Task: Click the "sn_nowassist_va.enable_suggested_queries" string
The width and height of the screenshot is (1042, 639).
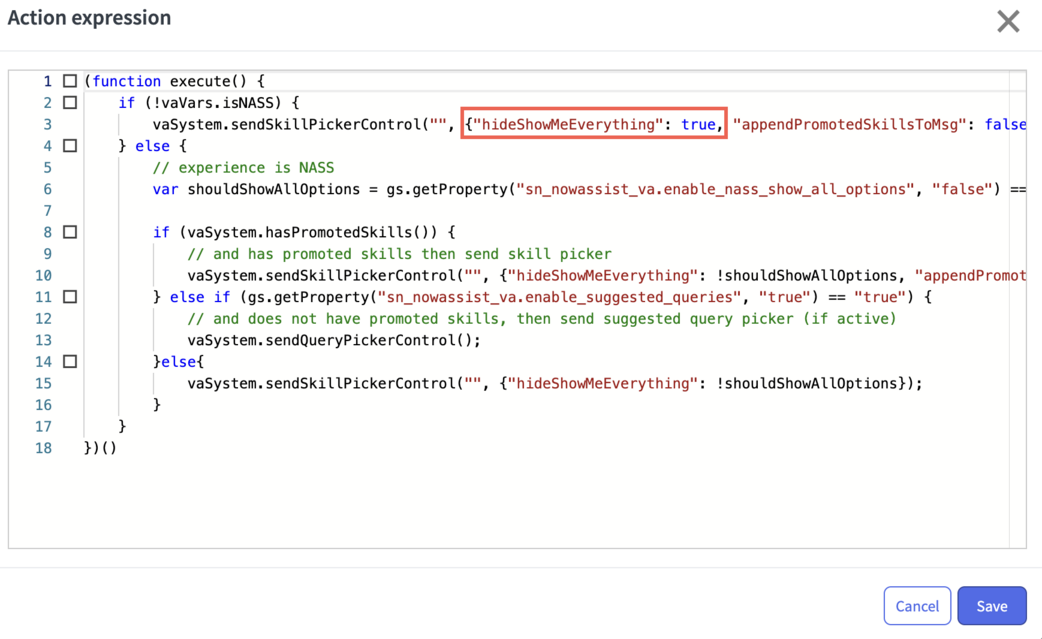Action: point(559,297)
